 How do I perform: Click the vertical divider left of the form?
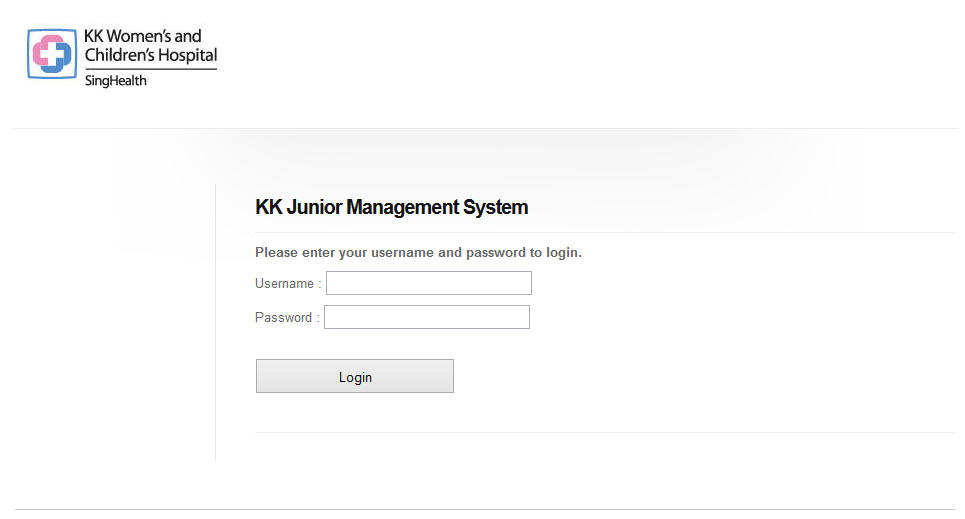point(215,322)
